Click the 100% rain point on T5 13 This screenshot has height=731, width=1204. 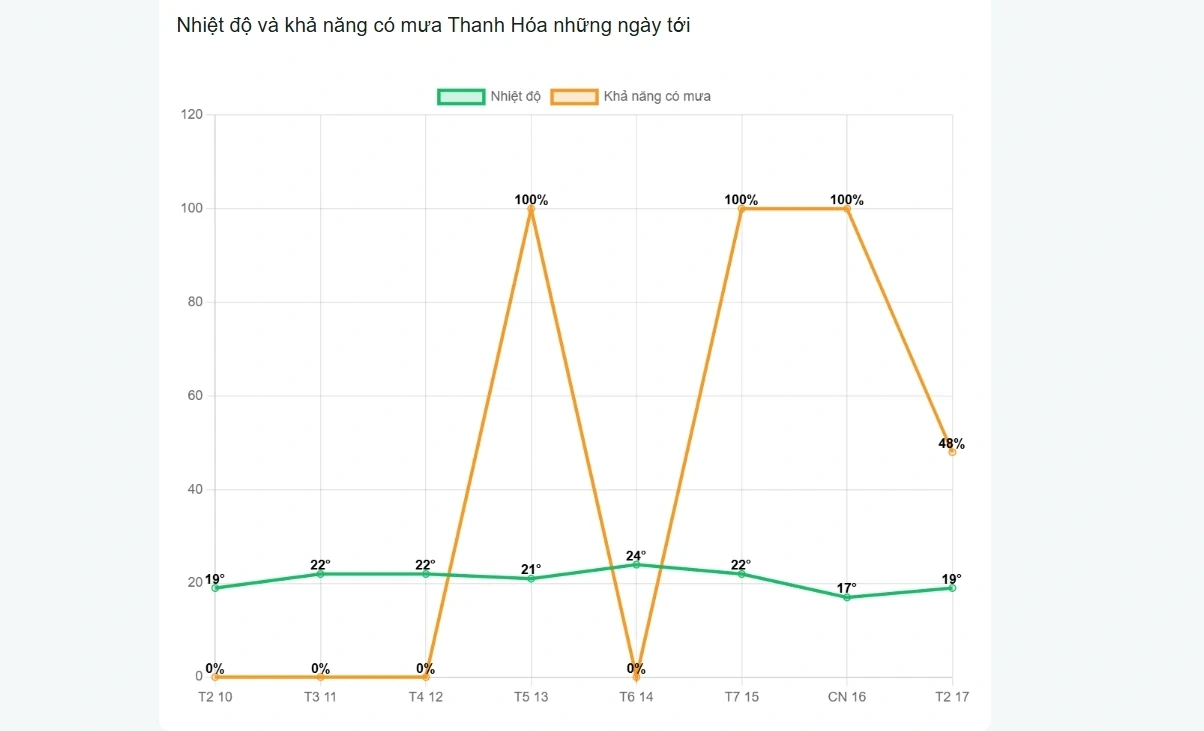(x=531, y=209)
